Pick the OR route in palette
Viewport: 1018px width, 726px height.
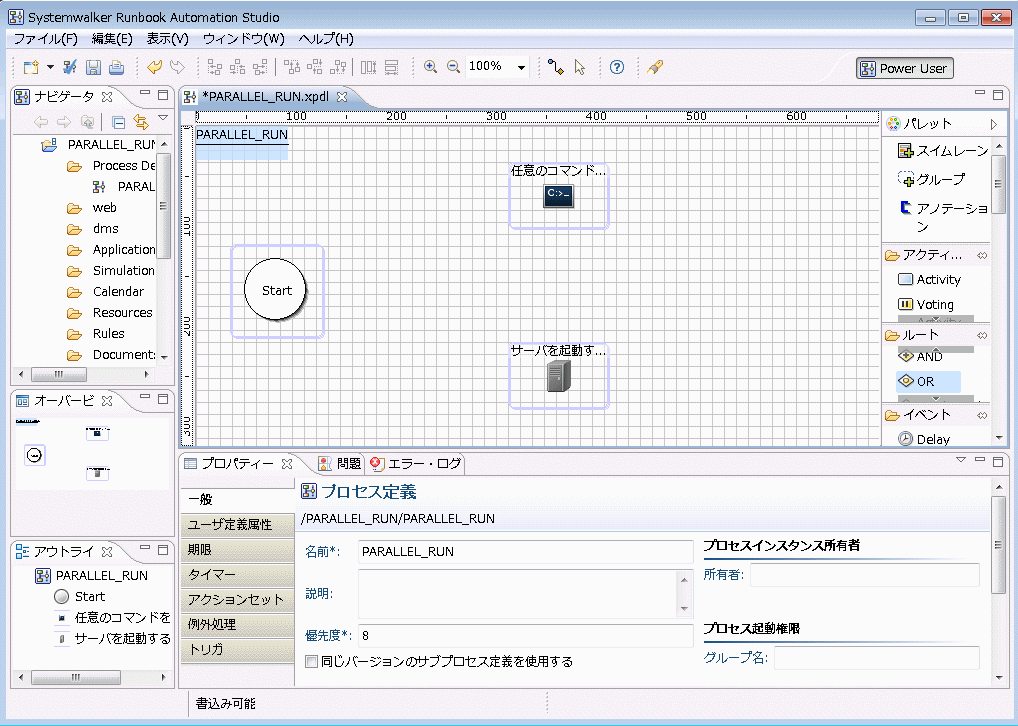[928, 381]
